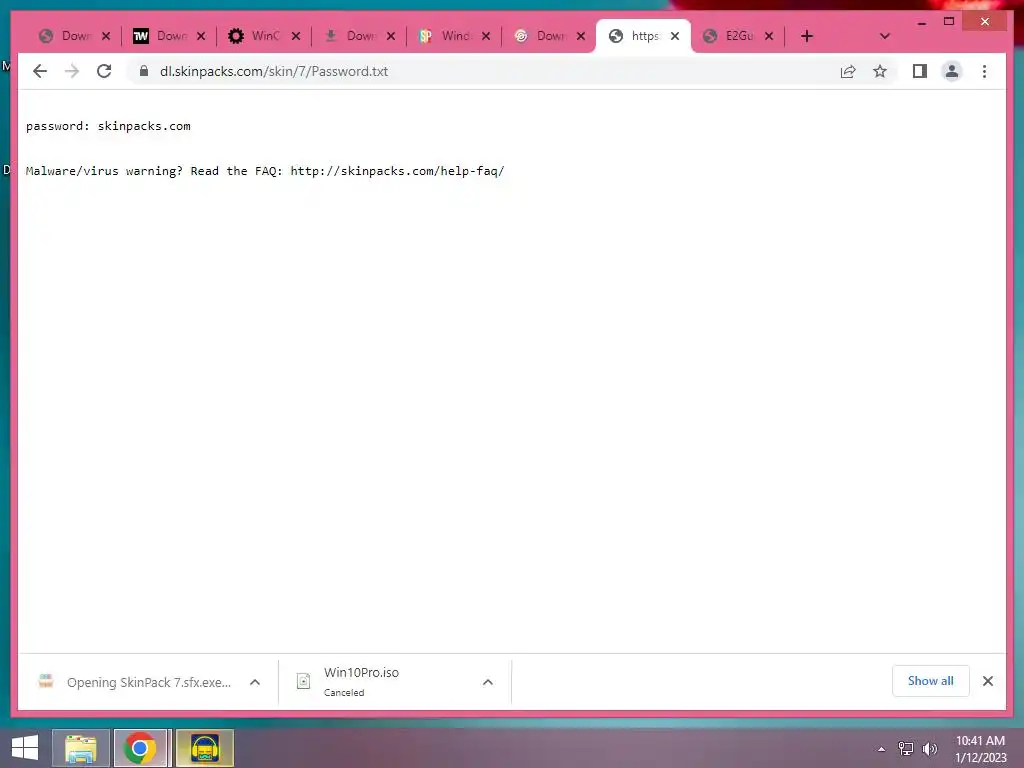Viewport: 1024px width, 768px height.
Task: Open the Chrome profile avatar menu
Action: click(x=952, y=71)
